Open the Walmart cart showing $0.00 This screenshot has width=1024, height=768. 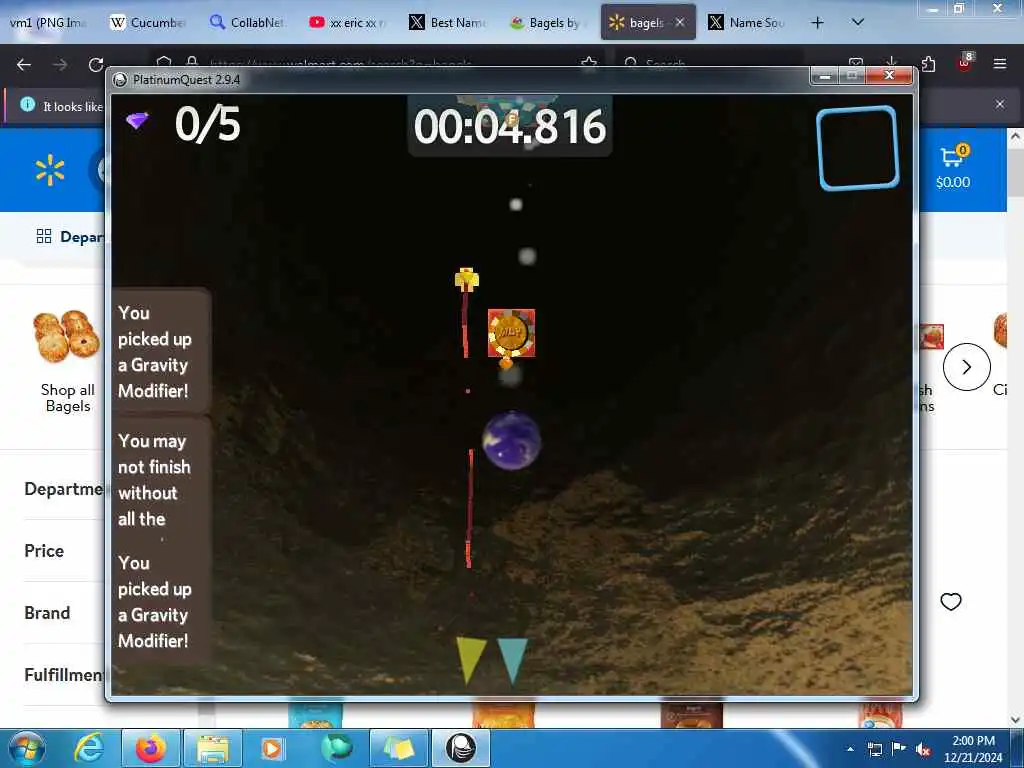click(953, 167)
